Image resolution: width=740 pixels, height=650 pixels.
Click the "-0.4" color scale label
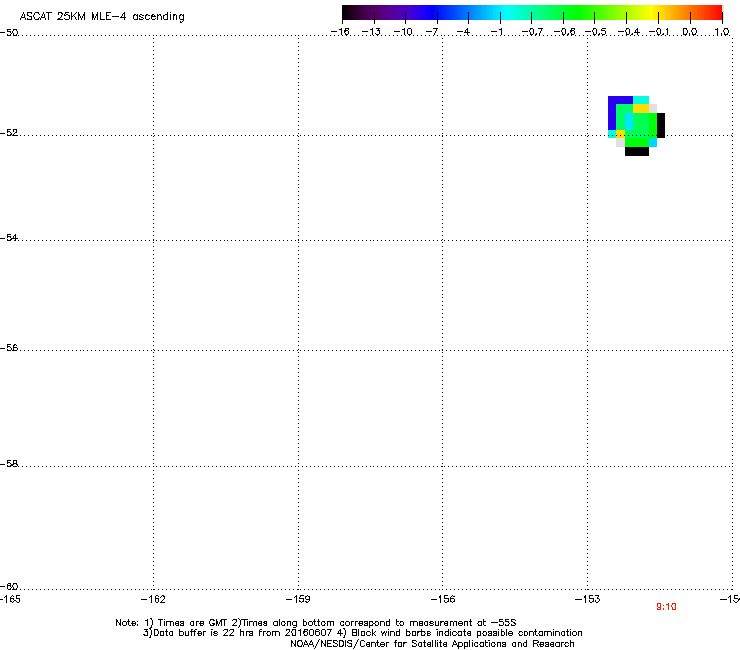point(629,32)
